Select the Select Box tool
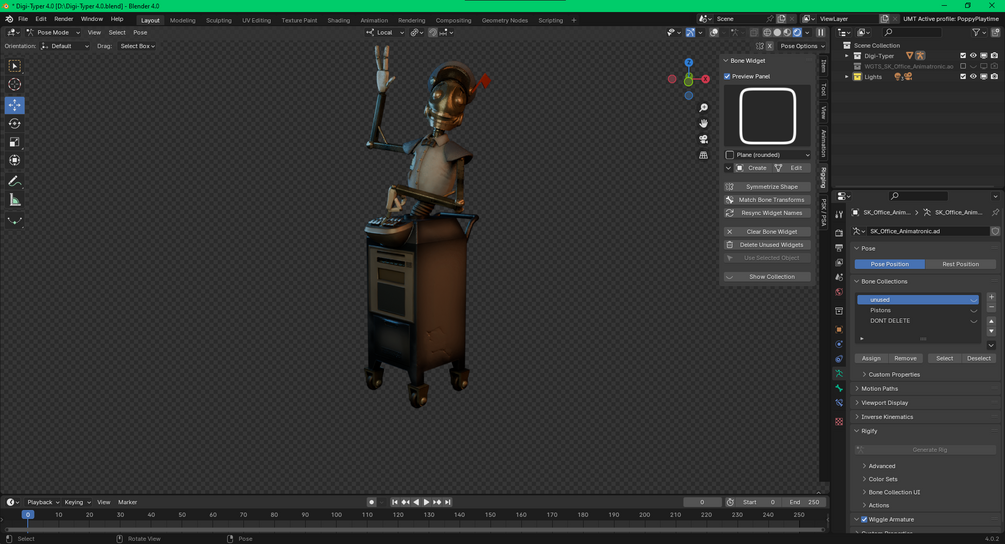This screenshot has width=1005, height=544. (x=14, y=66)
